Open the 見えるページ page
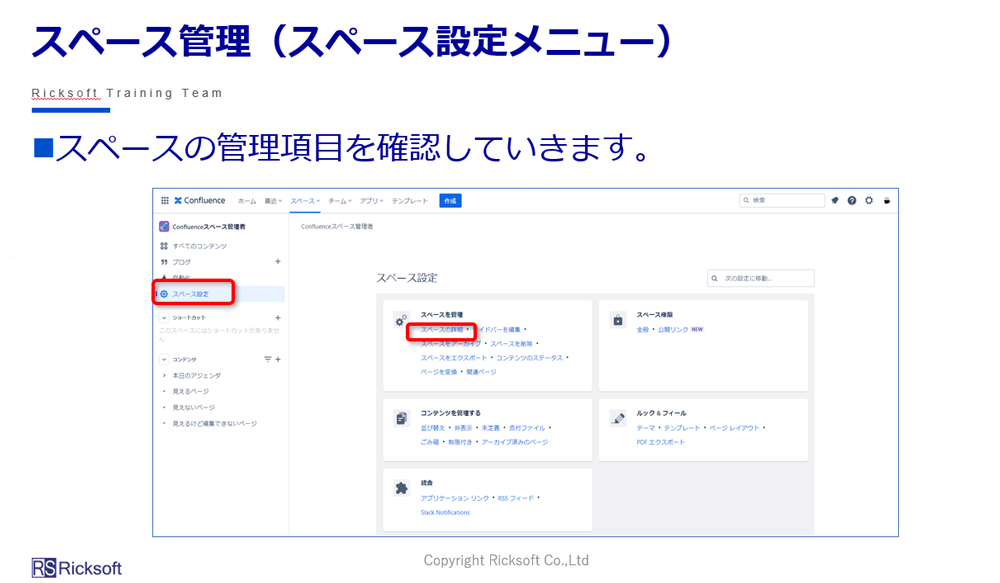Screen dimensions: 1000x583 tap(190, 392)
